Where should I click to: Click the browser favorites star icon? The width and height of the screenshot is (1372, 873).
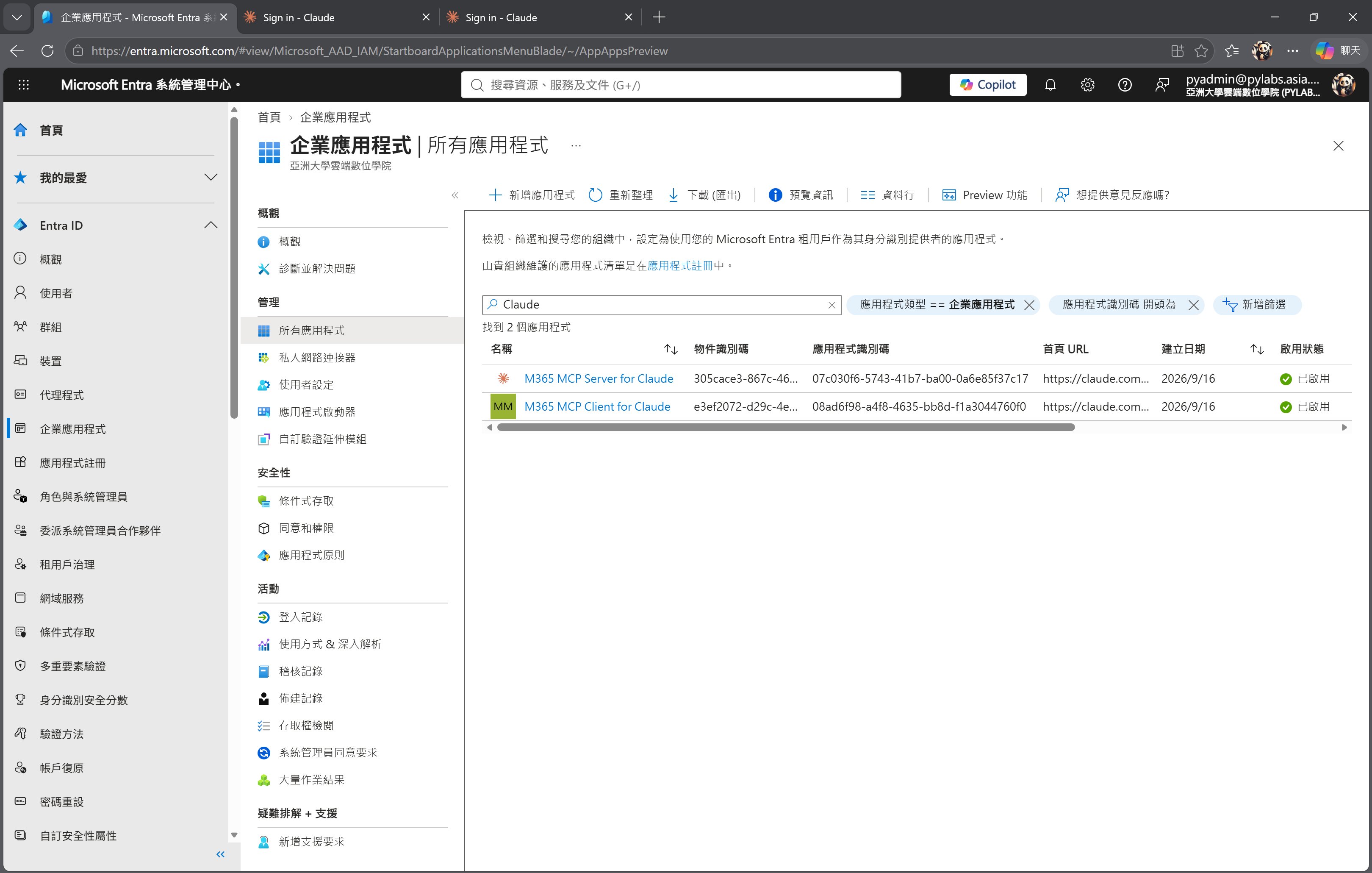[1201, 51]
